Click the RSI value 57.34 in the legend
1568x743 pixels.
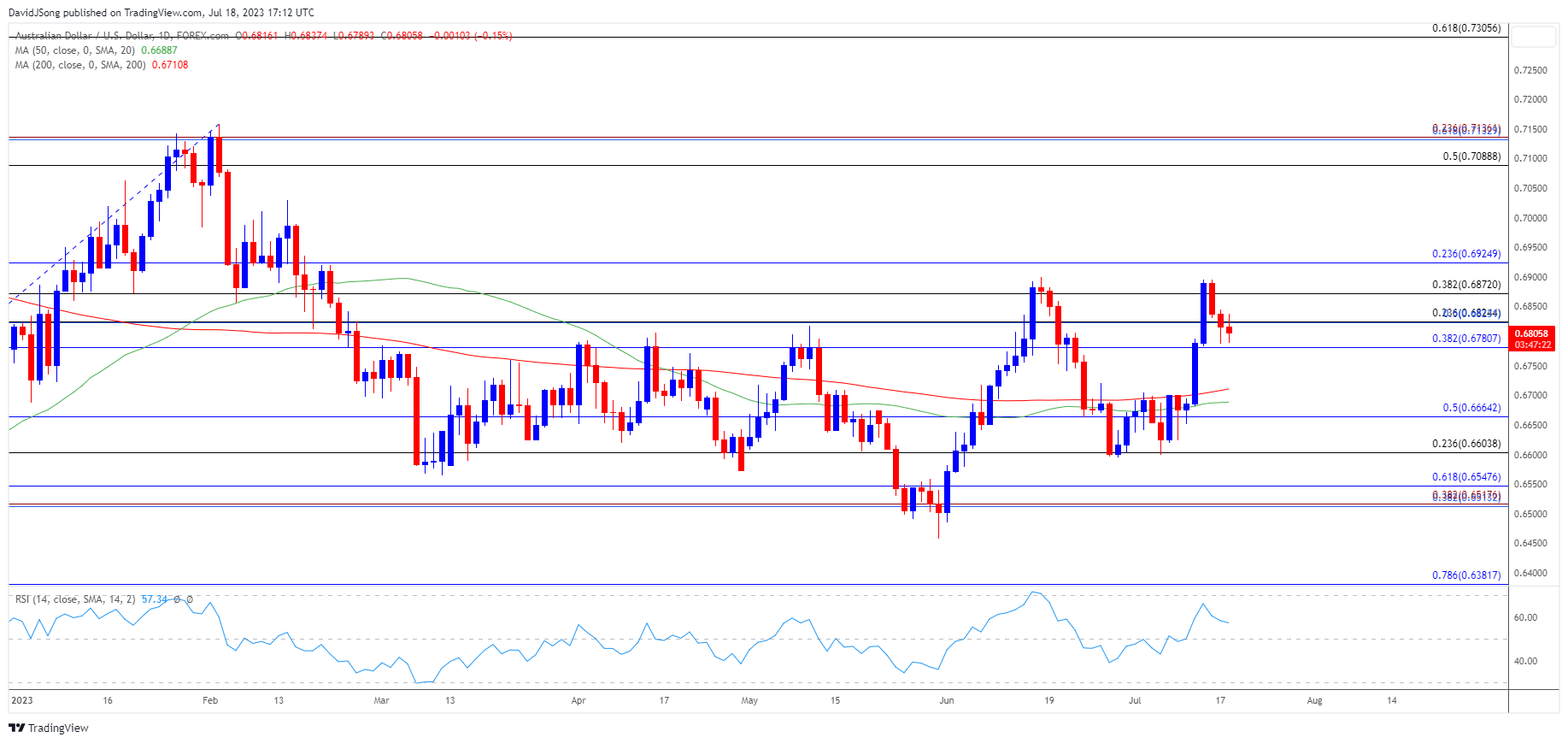tap(155, 599)
